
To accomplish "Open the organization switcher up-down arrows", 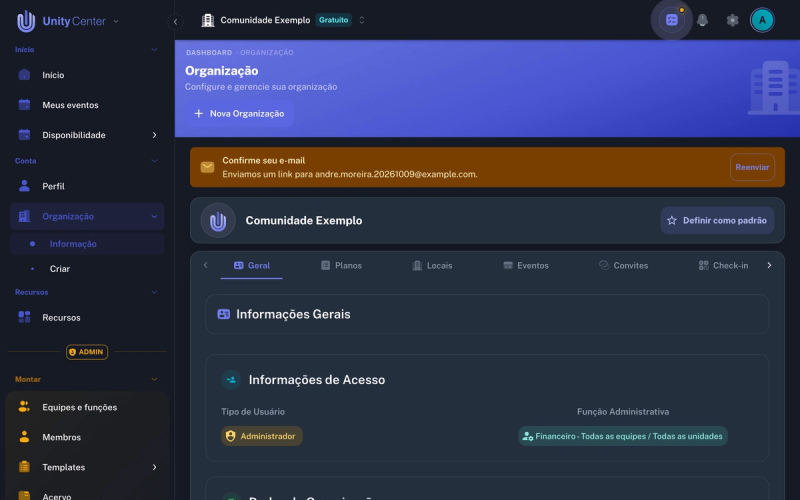I will tap(362, 20).
